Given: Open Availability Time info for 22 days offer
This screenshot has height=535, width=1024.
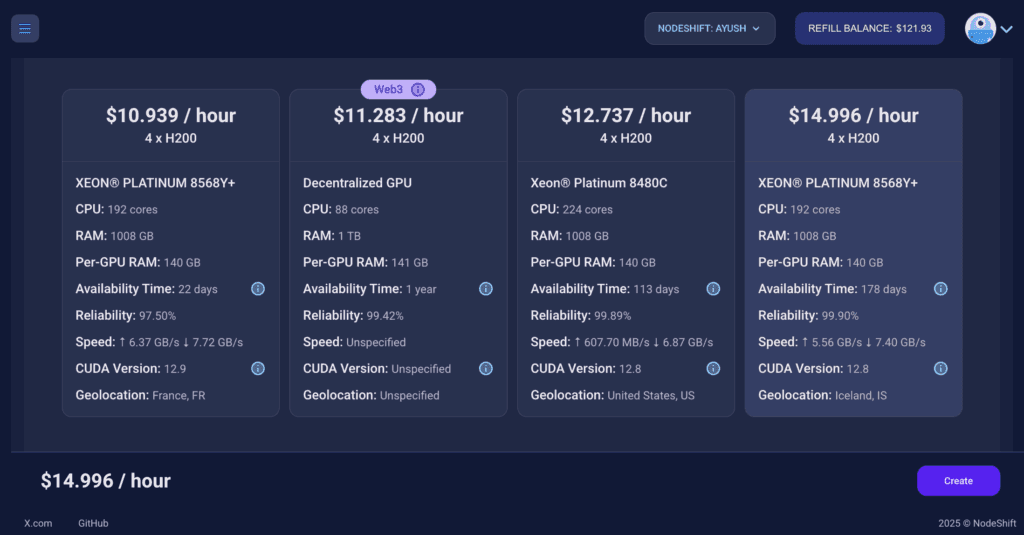Looking at the screenshot, I should pos(258,289).
